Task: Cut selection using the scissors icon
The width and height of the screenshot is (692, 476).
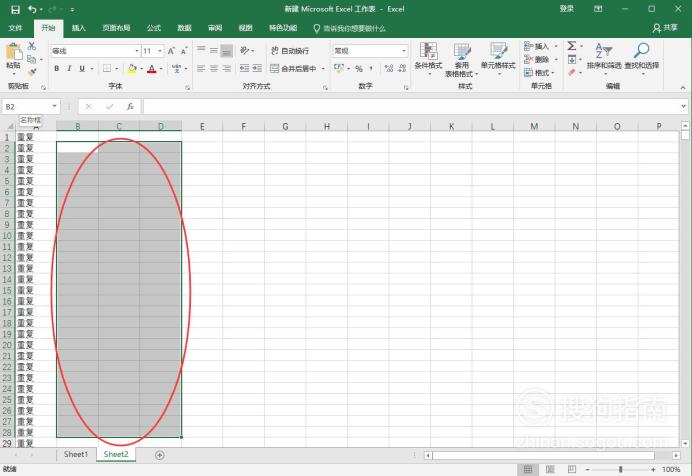Action: [x=32, y=46]
